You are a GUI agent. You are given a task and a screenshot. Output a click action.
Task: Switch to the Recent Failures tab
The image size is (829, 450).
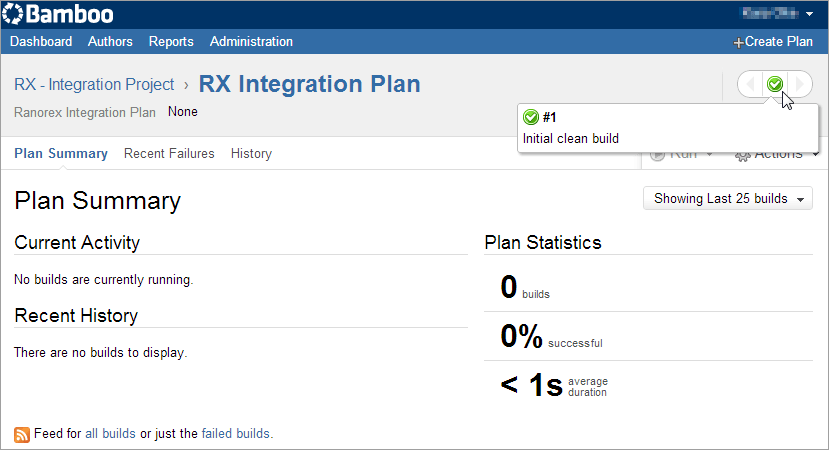(x=169, y=153)
